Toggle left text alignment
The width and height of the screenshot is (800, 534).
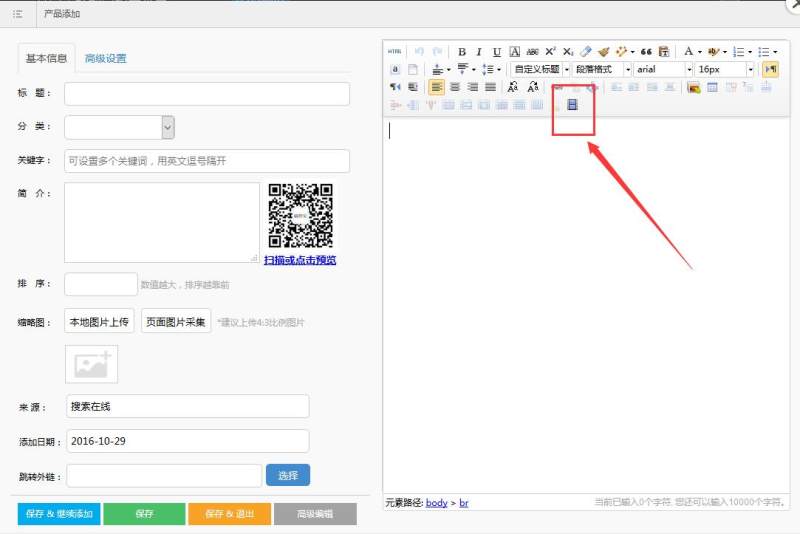click(x=437, y=87)
